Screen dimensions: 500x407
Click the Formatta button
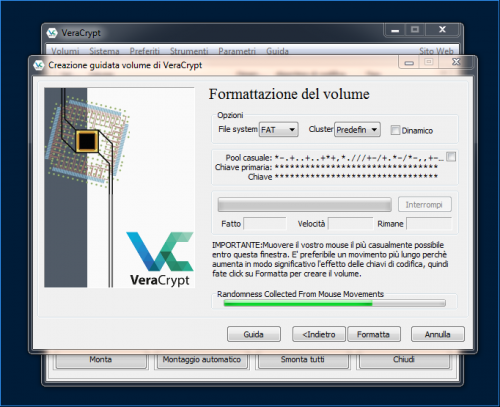pyautogui.click(x=374, y=334)
